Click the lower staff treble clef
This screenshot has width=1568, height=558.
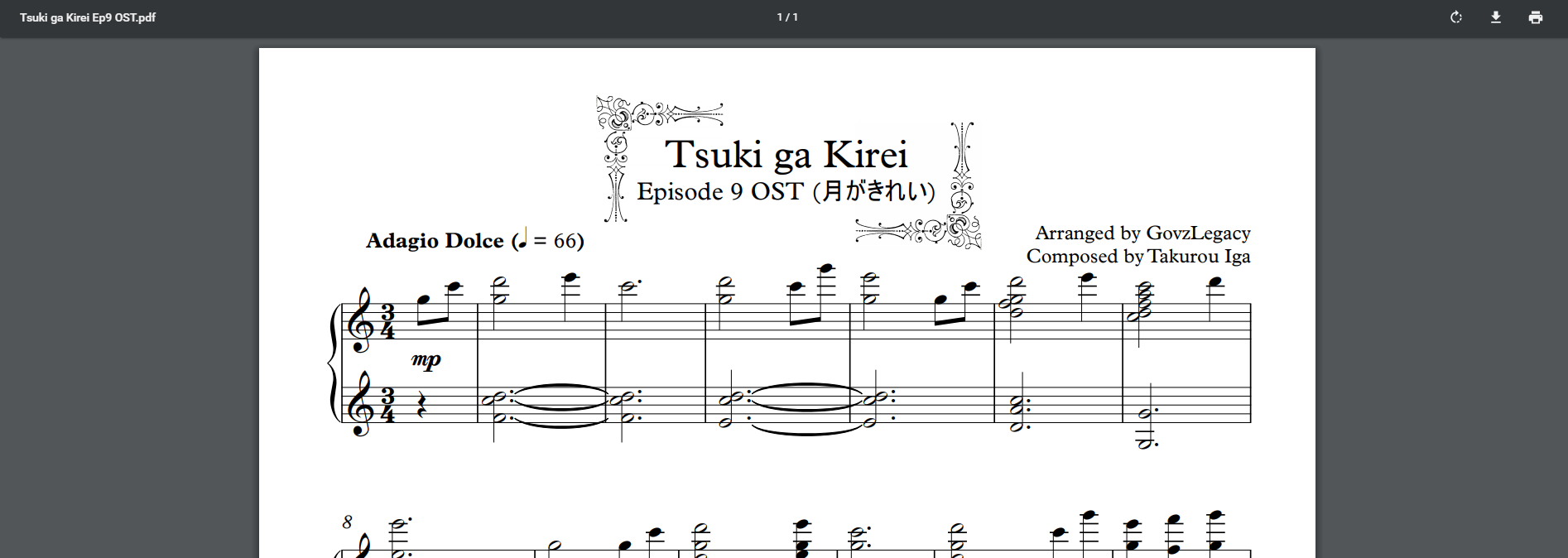(362, 405)
